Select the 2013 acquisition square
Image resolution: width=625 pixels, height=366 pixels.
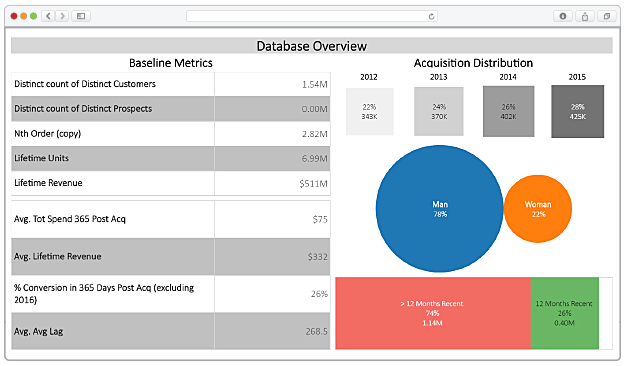pos(438,112)
